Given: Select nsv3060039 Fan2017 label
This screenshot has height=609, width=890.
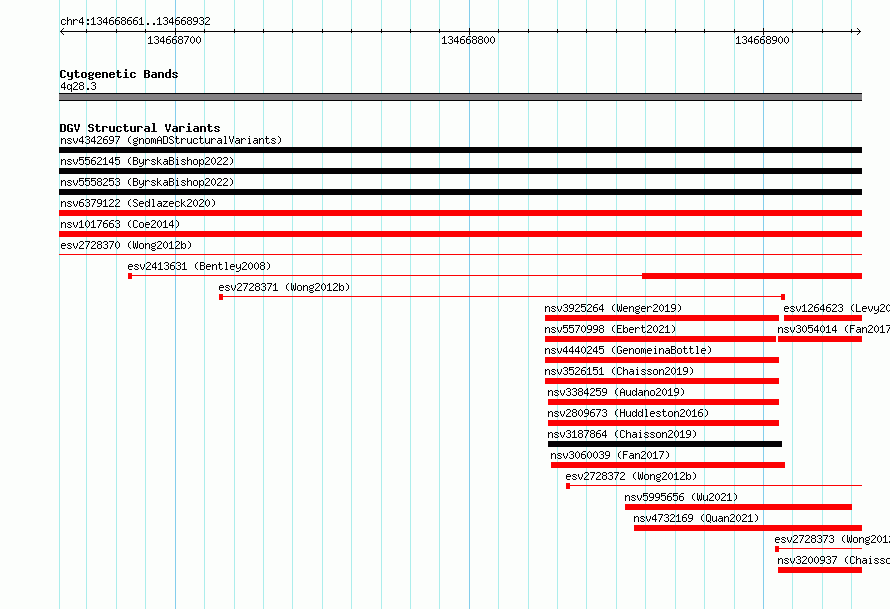Looking at the screenshot, I should tap(610, 455).
